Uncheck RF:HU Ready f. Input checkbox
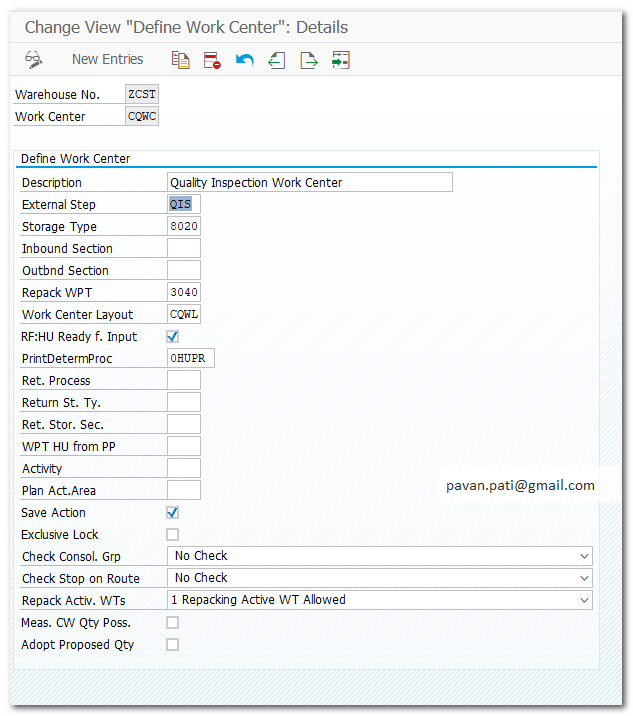The width and height of the screenshot is (633, 716). (x=173, y=337)
